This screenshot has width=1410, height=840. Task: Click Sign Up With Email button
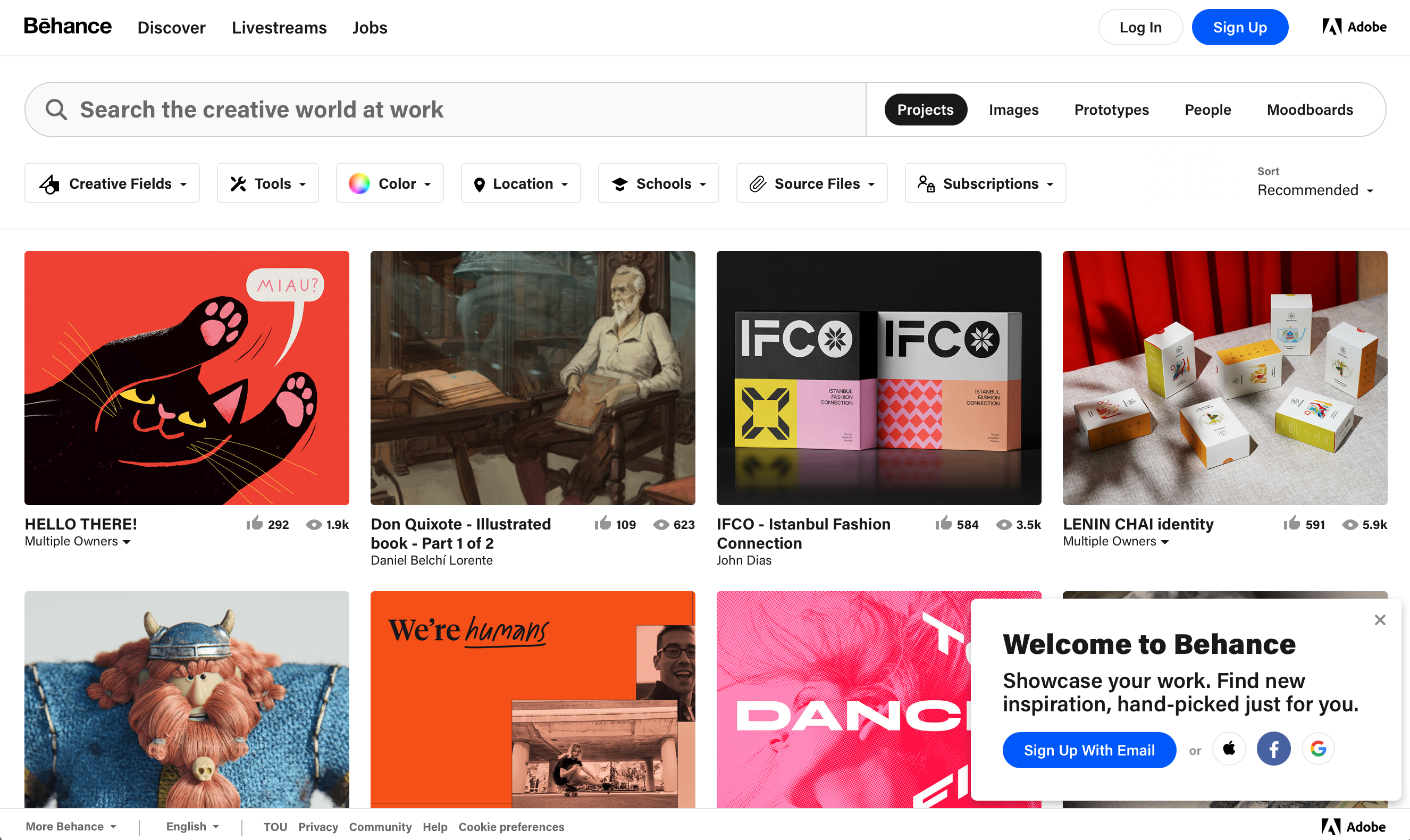pos(1088,750)
